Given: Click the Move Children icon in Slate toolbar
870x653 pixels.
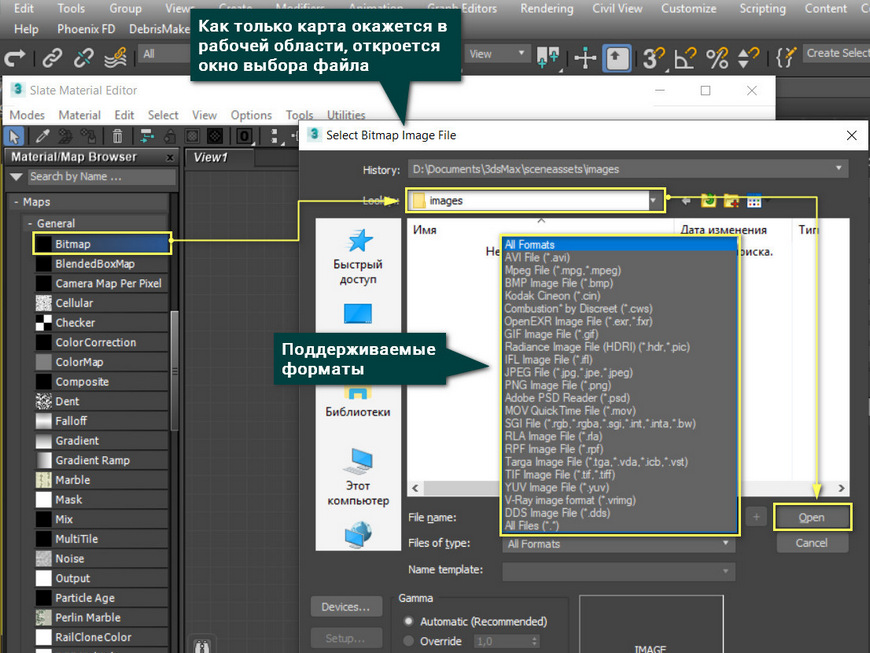Looking at the screenshot, I should (147, 135).
